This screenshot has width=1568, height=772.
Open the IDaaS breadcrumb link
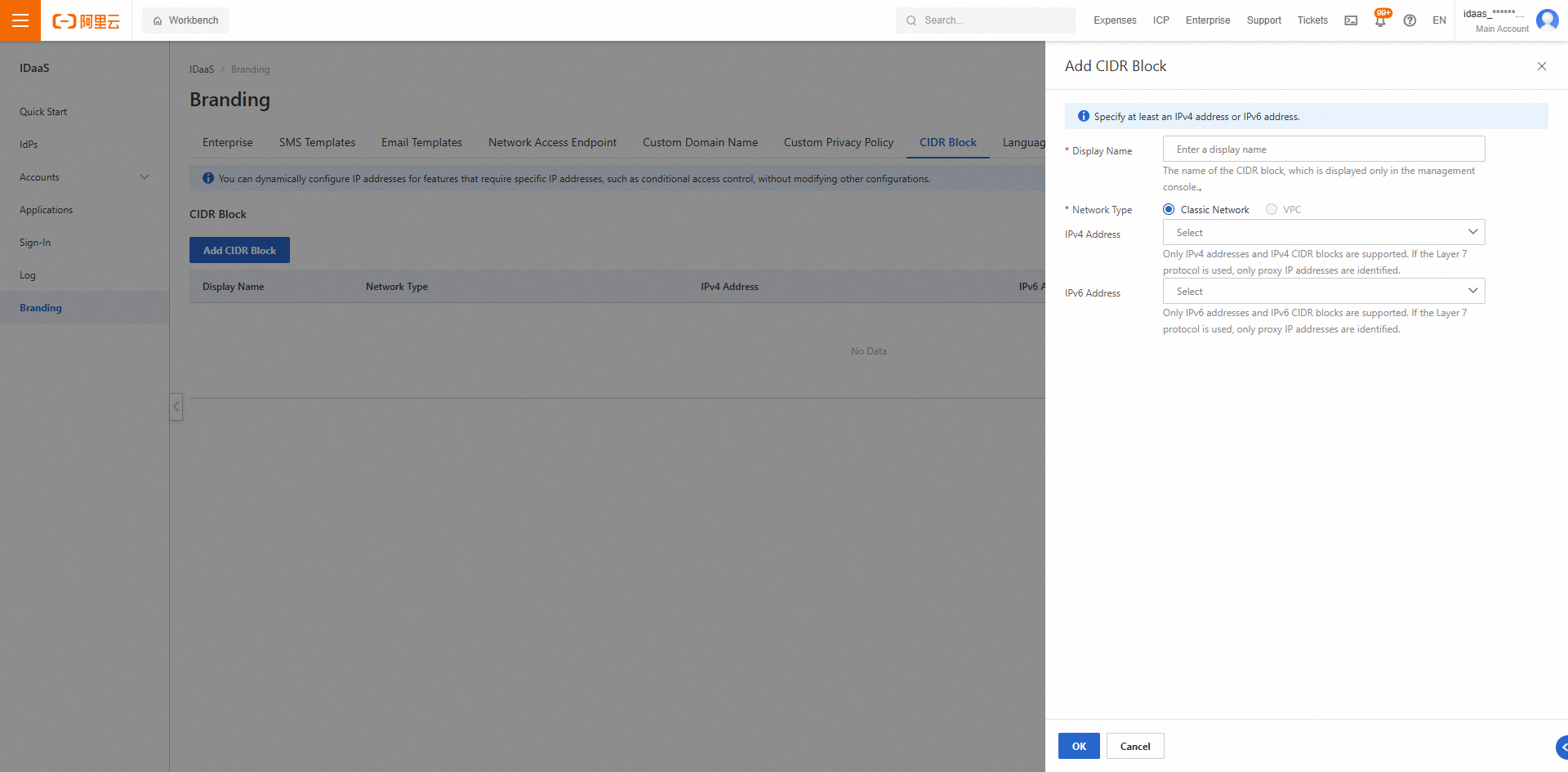click(x=201, y=69)
